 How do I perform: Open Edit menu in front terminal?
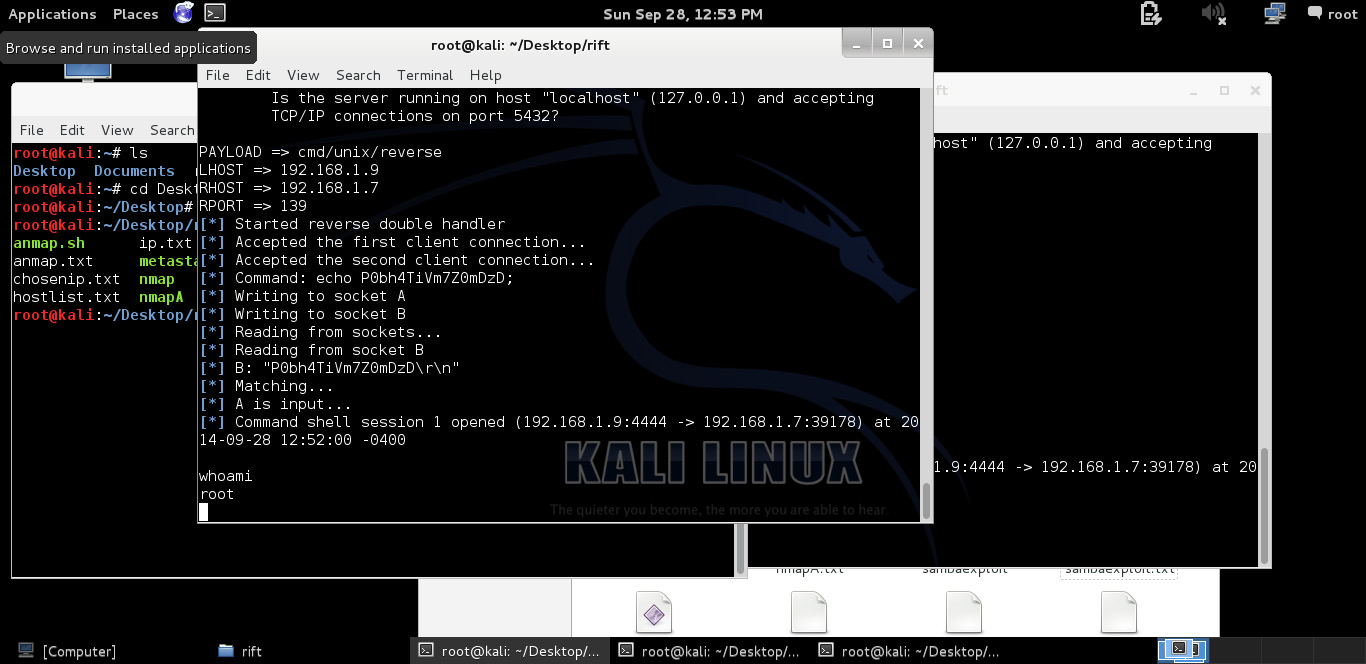click(258, 75)
